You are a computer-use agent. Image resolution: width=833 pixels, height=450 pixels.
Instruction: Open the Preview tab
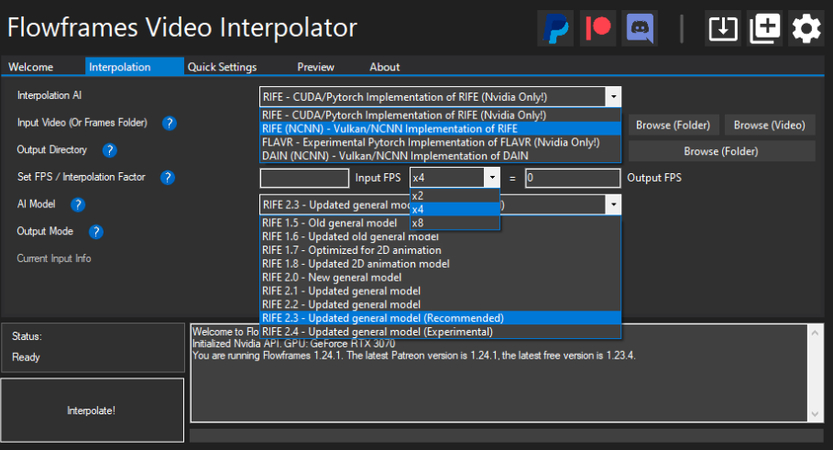click(316, 67)
